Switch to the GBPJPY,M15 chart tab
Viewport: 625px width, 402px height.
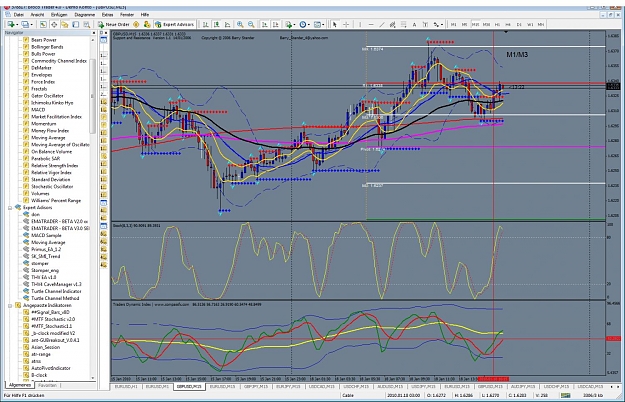point(256,386)
